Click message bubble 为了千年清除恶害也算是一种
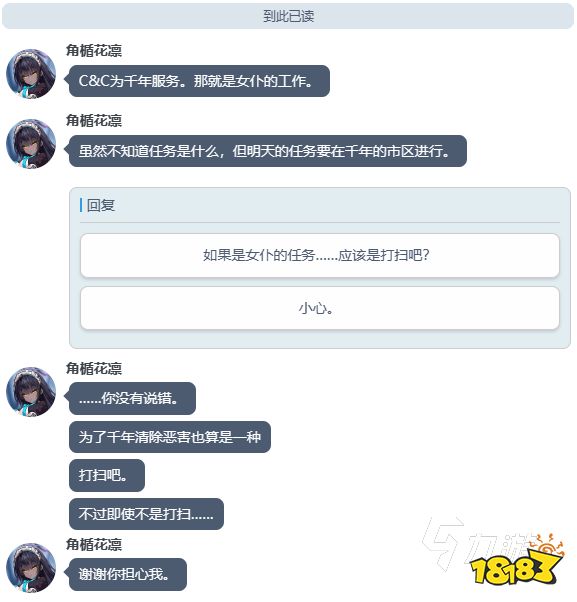577x602 pixels. pyautogui.click(x=170, y=437)
